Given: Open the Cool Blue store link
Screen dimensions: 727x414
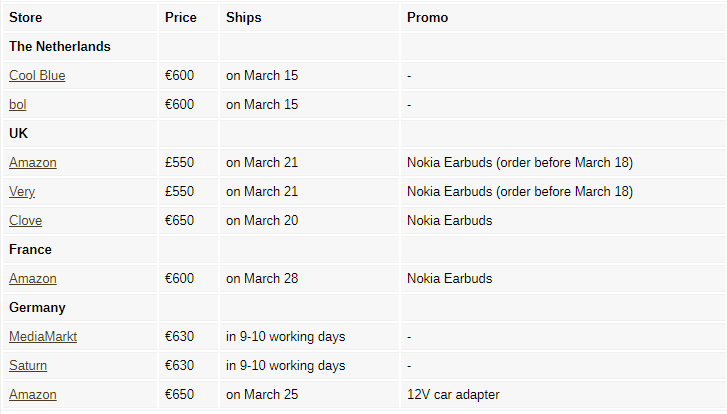Looking at the screenshot, I should point(37,75).
